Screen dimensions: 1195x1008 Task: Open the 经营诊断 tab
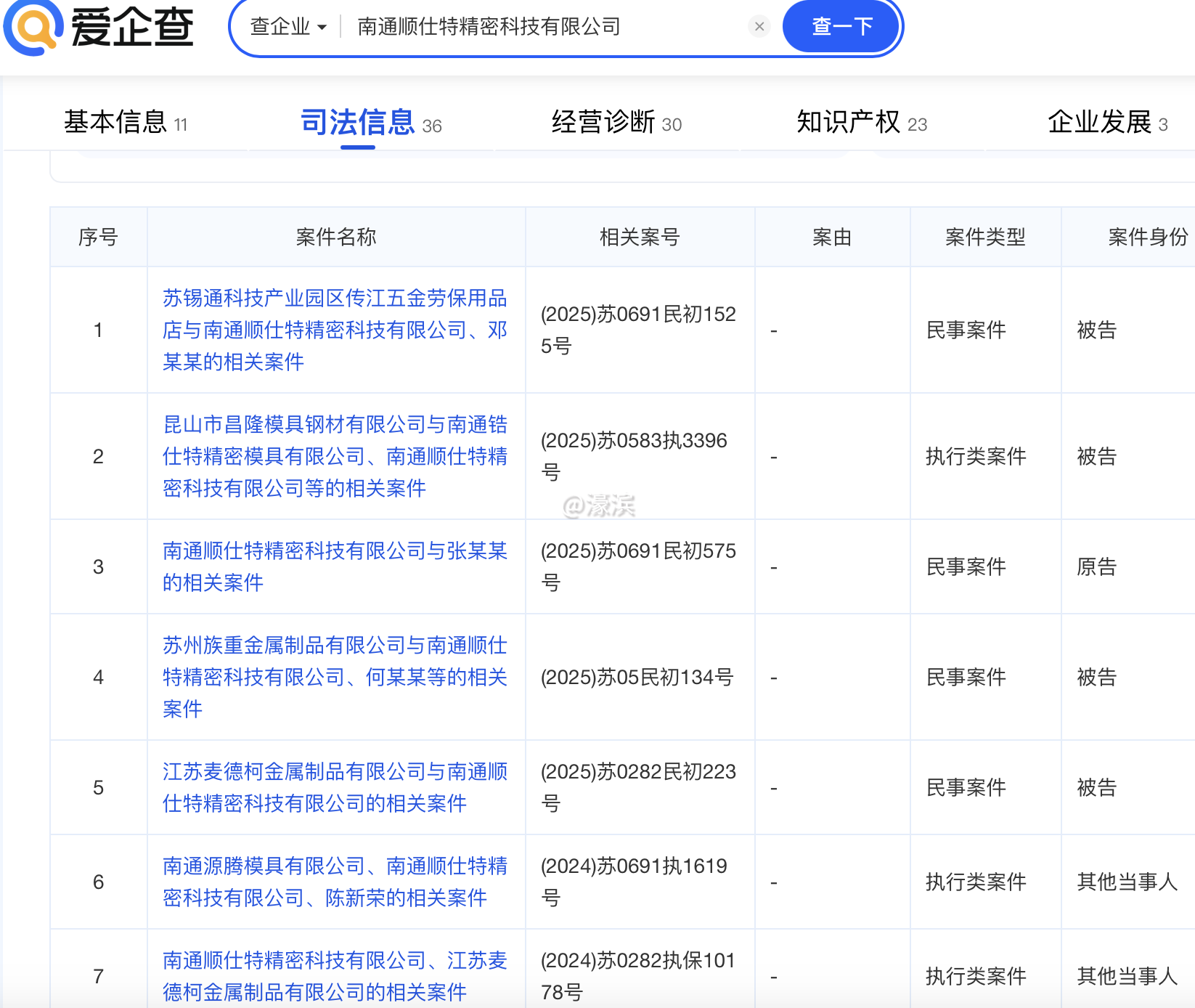[616, 123]
